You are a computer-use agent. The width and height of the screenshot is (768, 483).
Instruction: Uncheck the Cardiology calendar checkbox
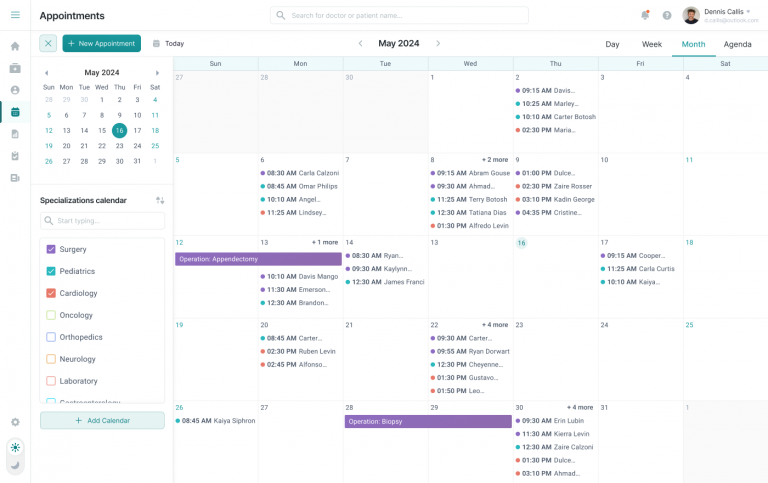[x=51, y=293]
